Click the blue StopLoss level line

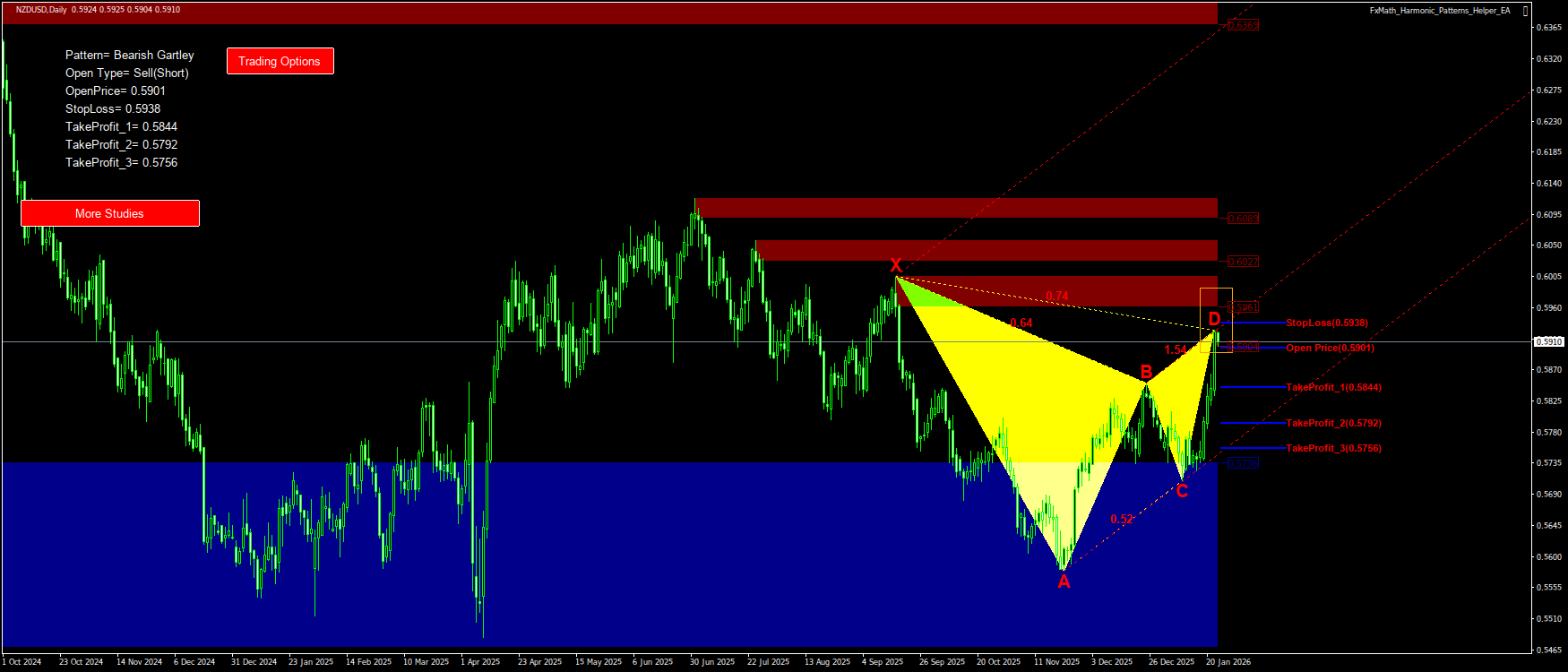(x=1253, y=323)
